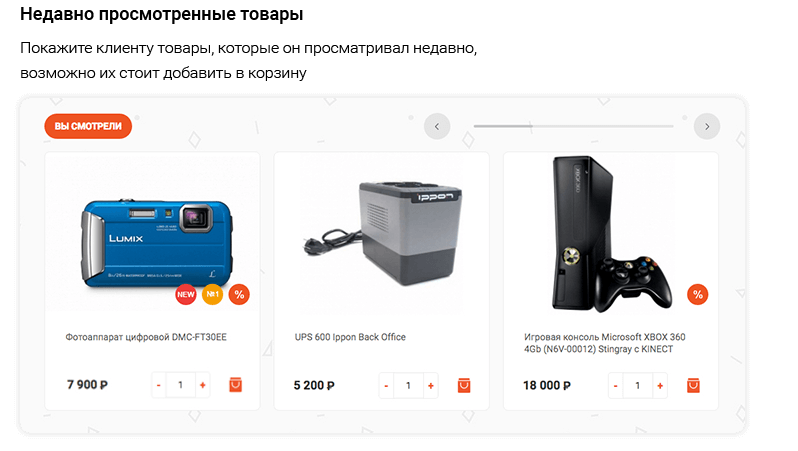Add XBOX 360 console to cart icon
798x451 pixels.
tap(693, 385)
